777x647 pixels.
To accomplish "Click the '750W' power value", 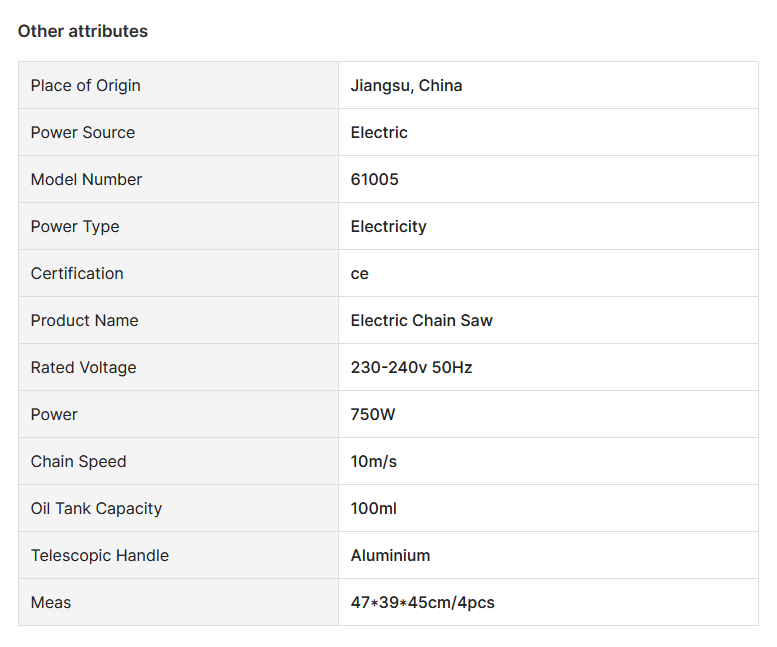I will 373,414.
